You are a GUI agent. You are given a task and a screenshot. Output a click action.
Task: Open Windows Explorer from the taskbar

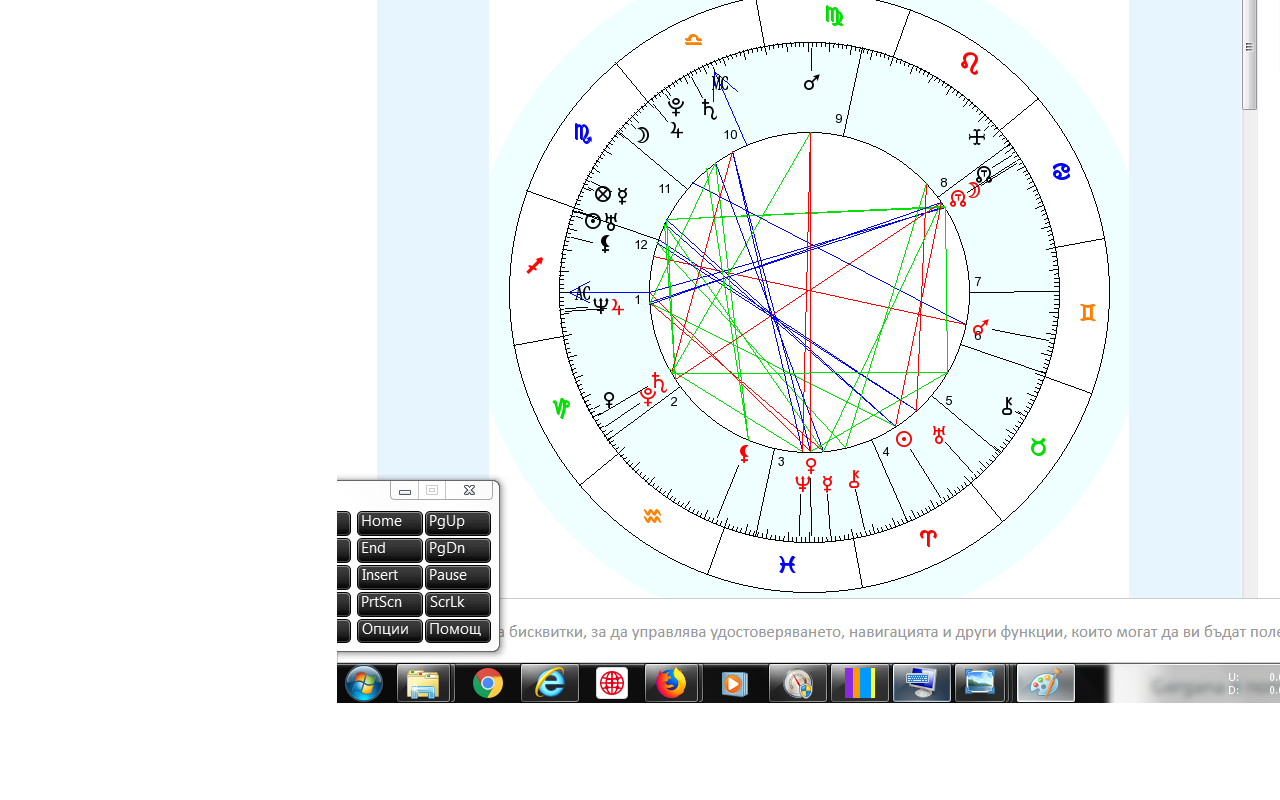click(x=424, y=684)
